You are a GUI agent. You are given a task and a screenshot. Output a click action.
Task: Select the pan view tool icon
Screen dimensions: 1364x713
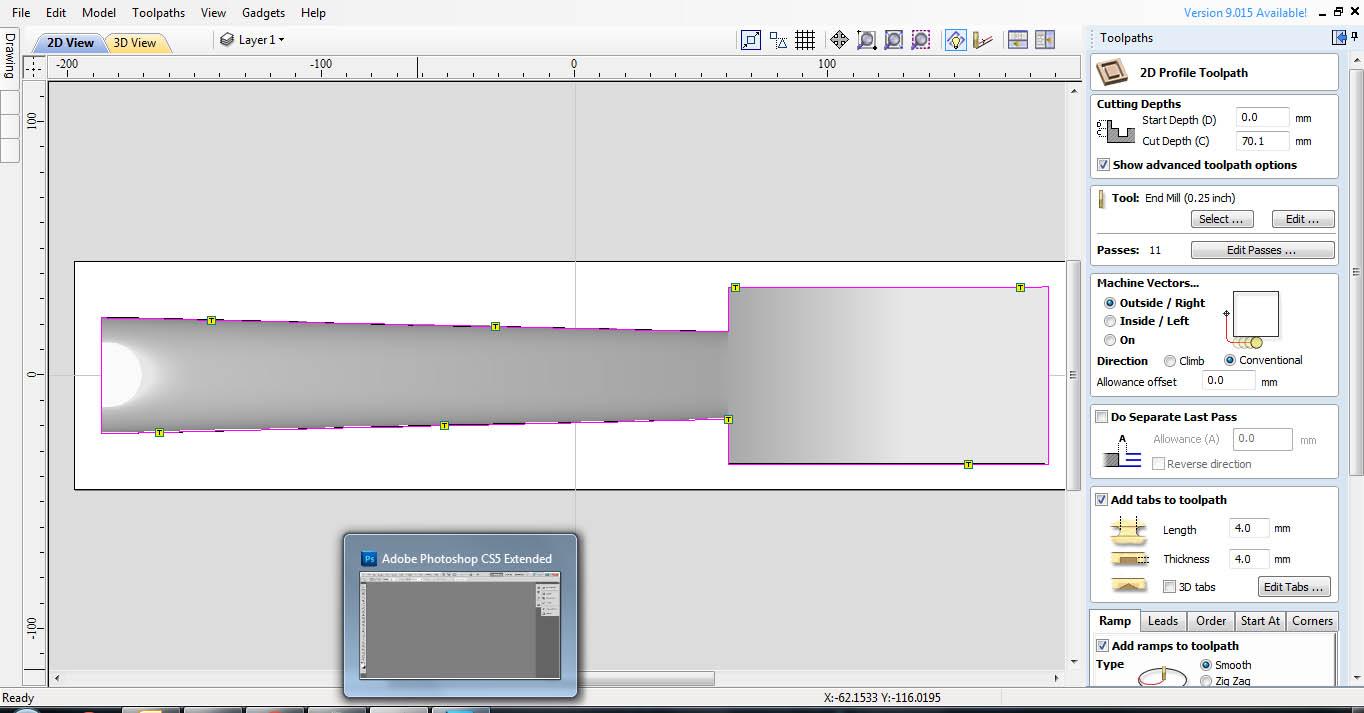839,40
